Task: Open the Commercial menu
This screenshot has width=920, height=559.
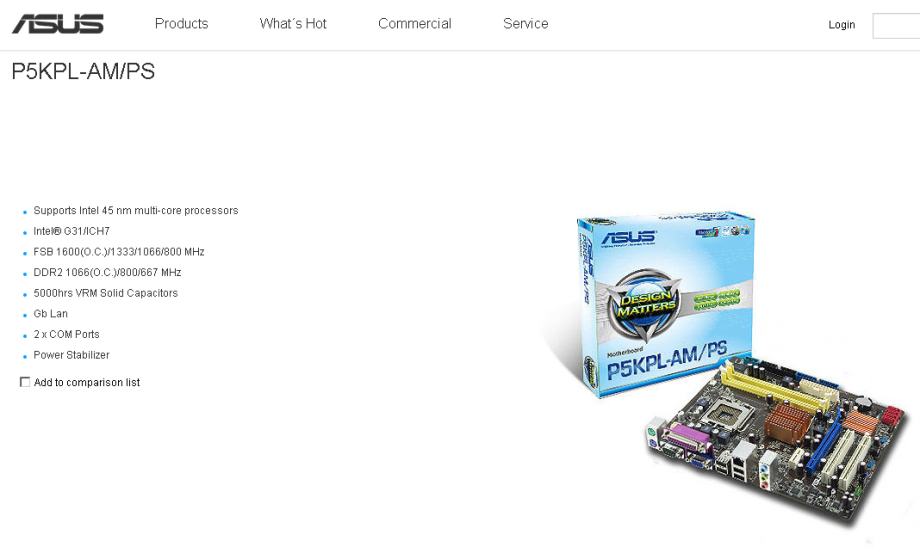Action: coord(414,23)
